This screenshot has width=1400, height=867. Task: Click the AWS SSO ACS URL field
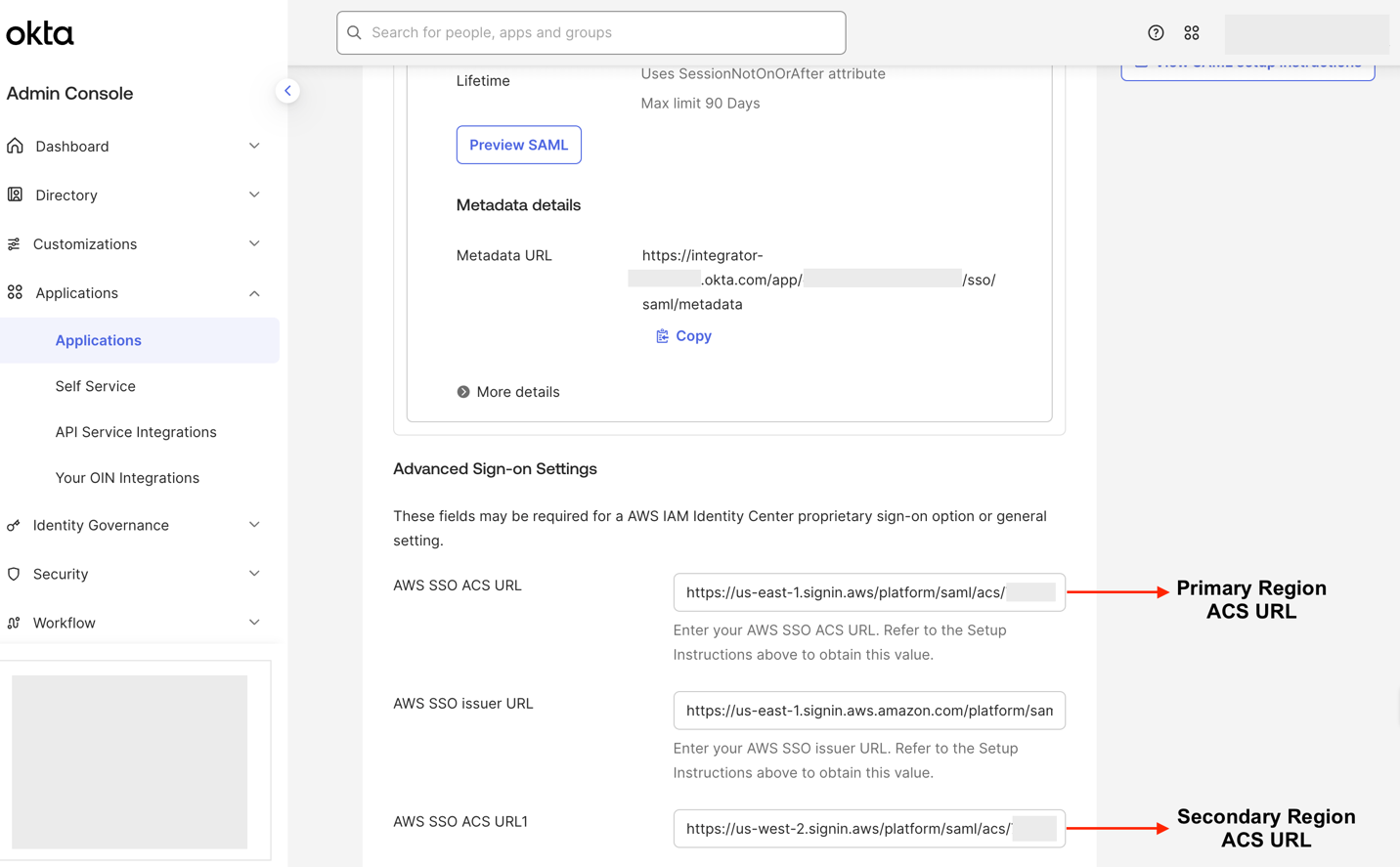[x=869, y=592]
